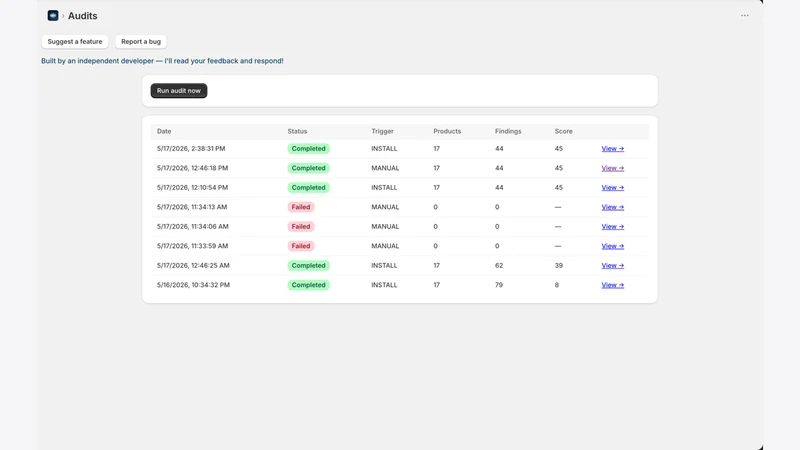Click INSTALL trigger on 12:46:25 AM row
This screenshot has width=800, height=450.
coord(384,266)
